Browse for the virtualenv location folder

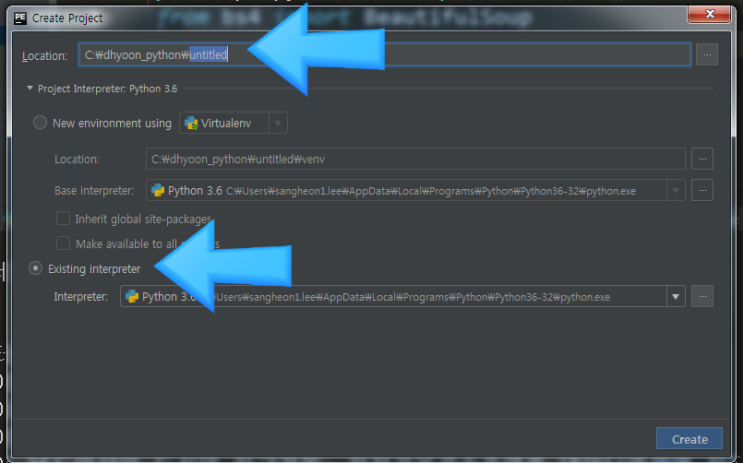pos(702,159)
